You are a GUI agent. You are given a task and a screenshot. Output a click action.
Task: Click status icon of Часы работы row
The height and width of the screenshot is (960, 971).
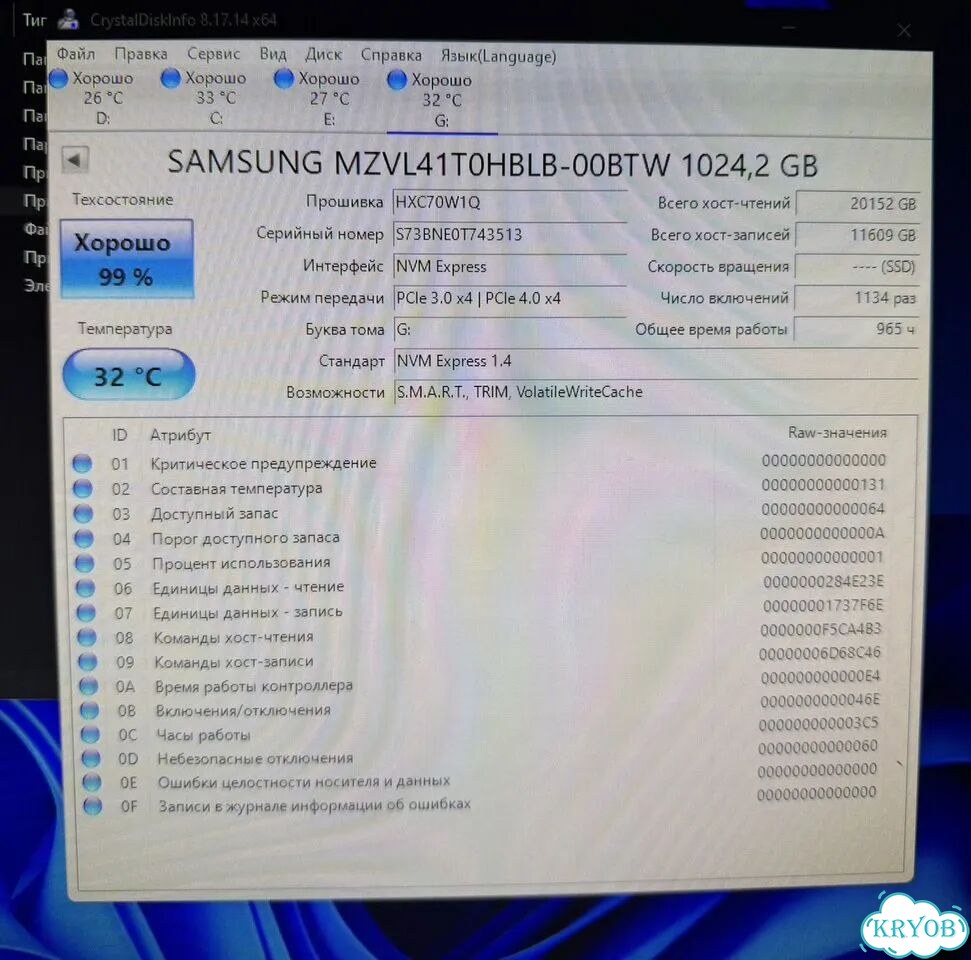point(90,735)
